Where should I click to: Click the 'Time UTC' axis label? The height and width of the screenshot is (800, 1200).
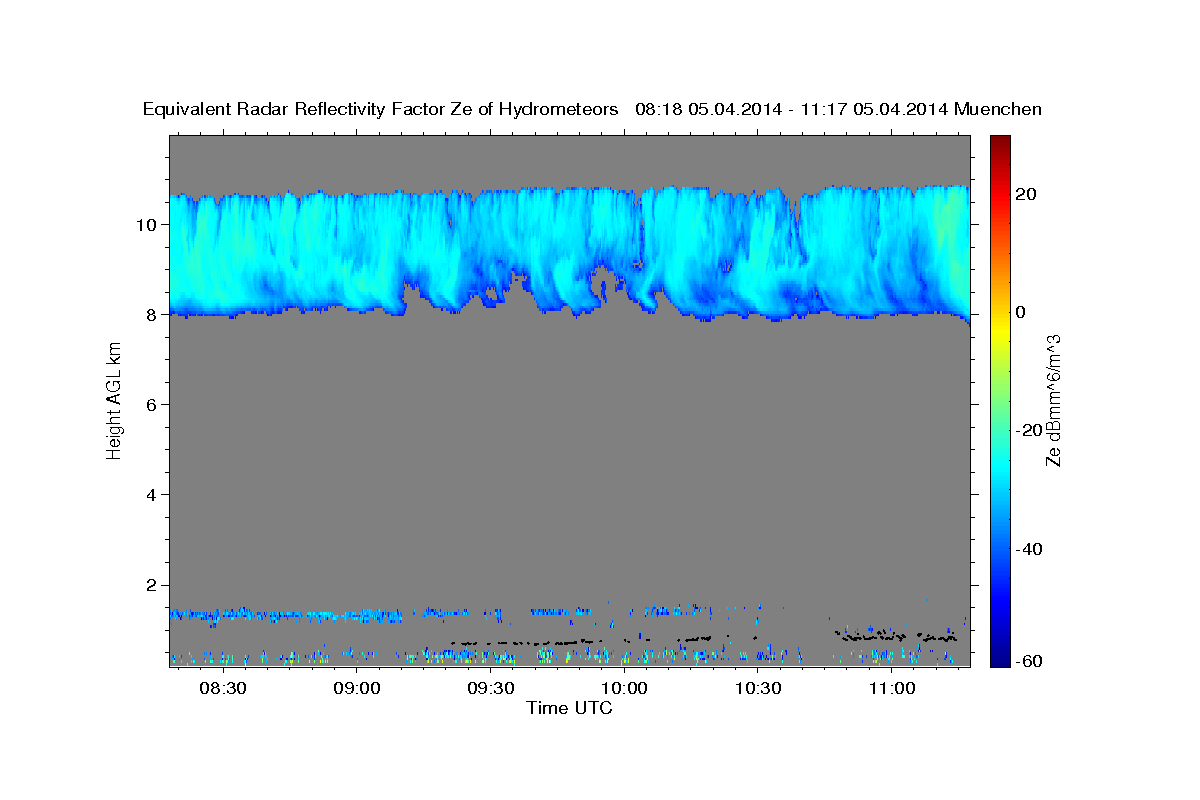[x=569, y=708]
